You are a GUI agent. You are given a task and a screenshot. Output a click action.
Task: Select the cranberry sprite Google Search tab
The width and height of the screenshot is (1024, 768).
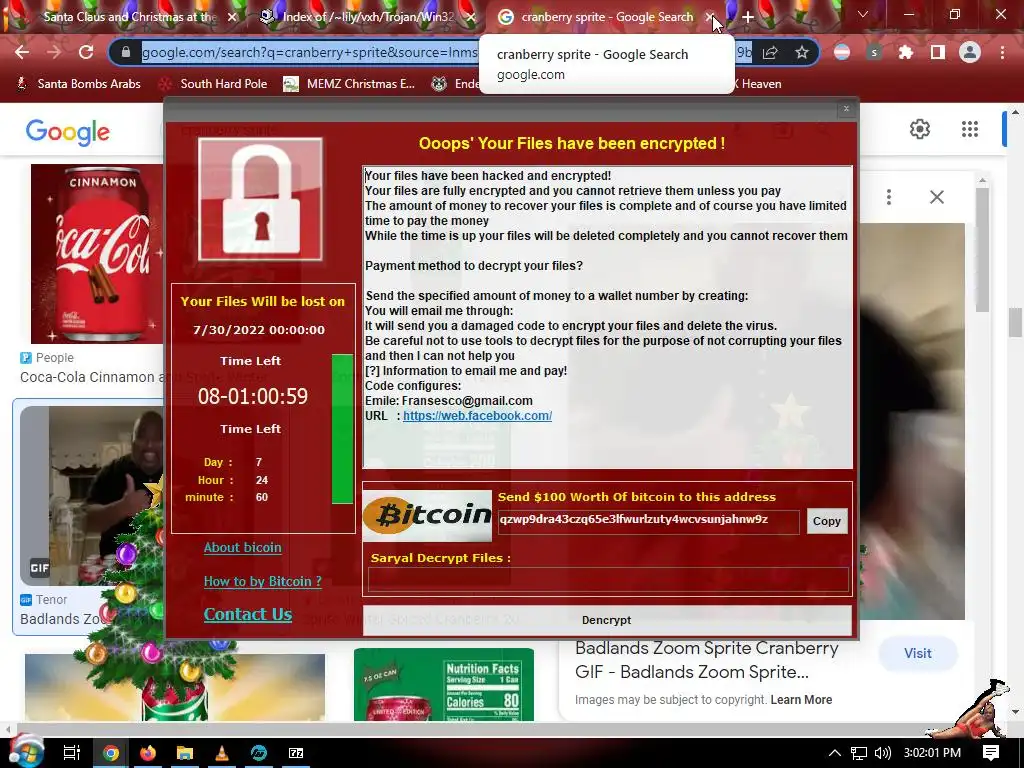607,17
